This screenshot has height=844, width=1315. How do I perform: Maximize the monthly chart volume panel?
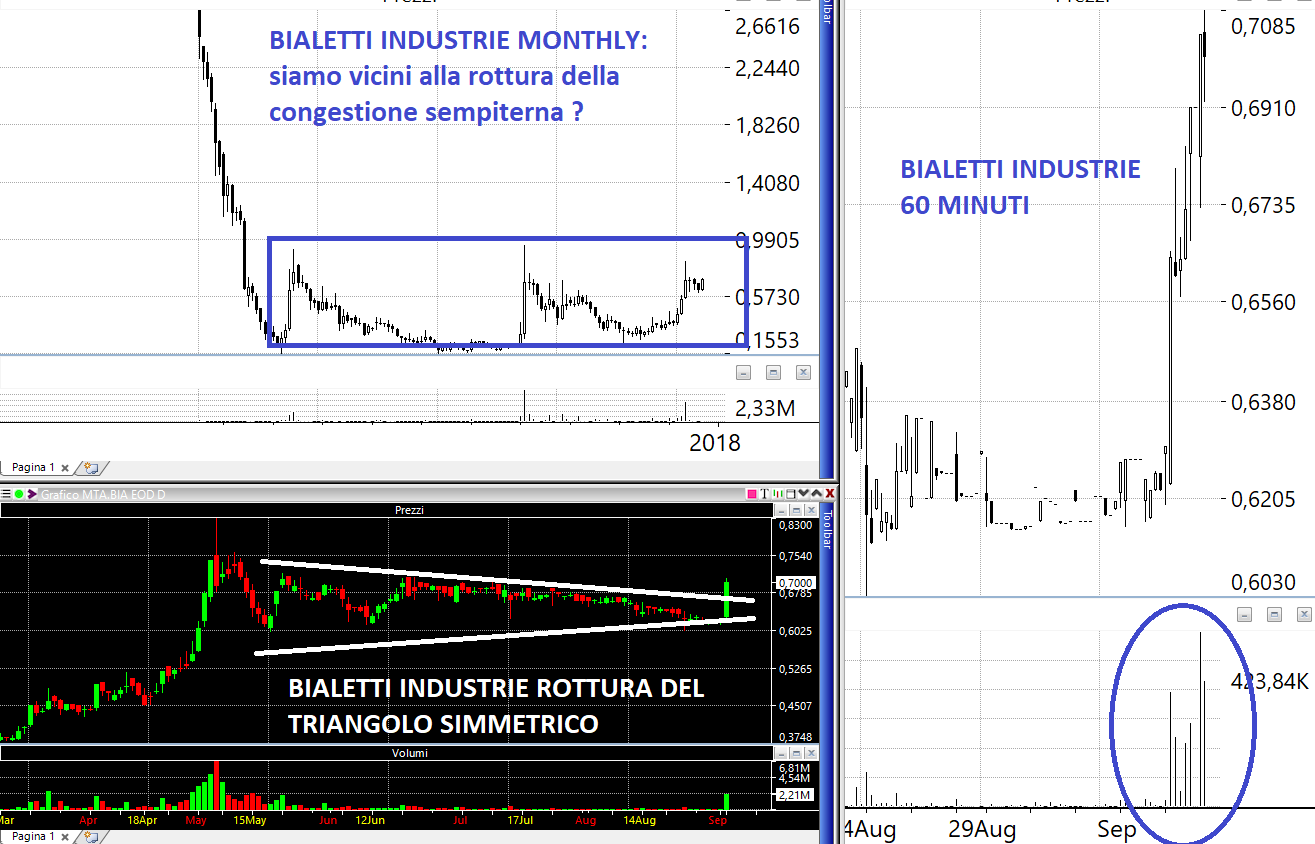click(x=773, y=372)
